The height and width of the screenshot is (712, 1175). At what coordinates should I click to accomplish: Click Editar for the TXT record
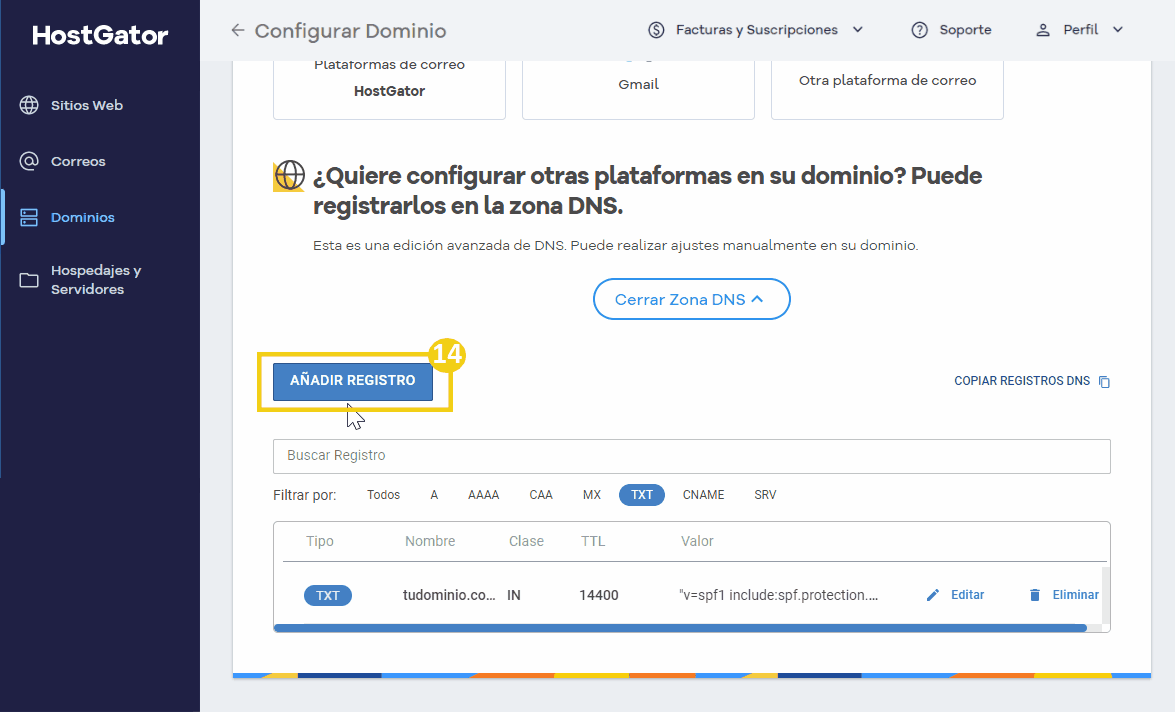pos(967,594)
